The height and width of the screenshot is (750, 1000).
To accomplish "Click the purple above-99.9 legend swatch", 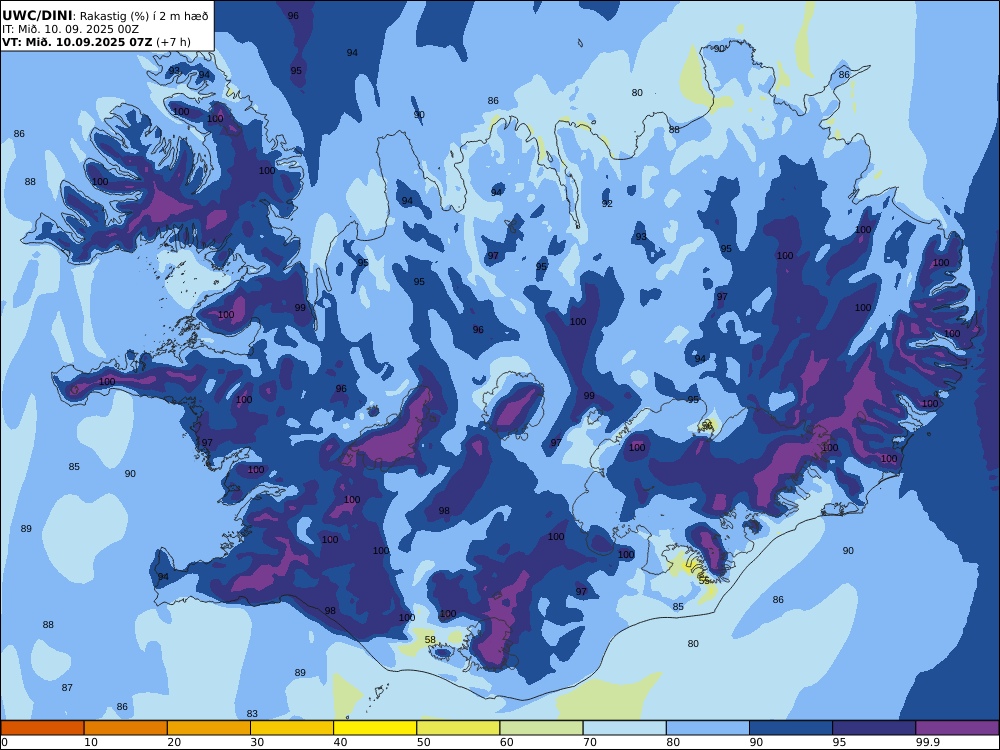I will [957, 728].
